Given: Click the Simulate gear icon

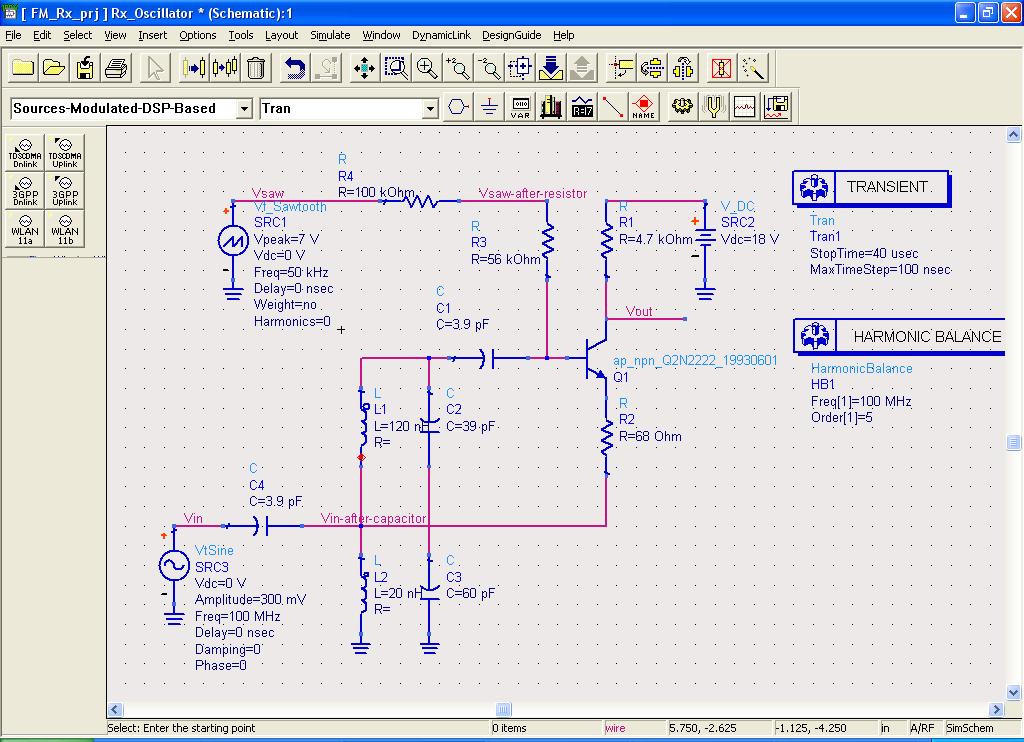Looking at the screenshot, I should point(683,107).
